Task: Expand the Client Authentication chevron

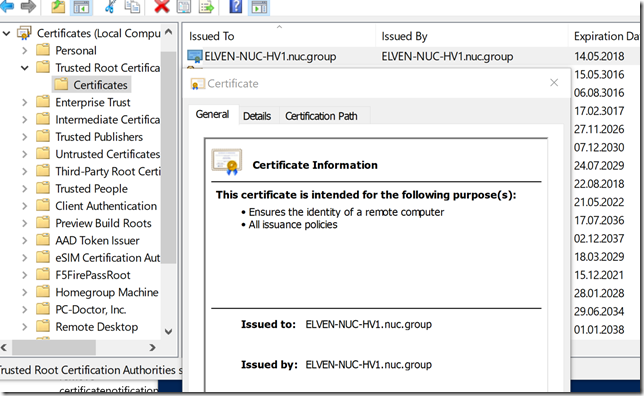Action: pos(25,205)
